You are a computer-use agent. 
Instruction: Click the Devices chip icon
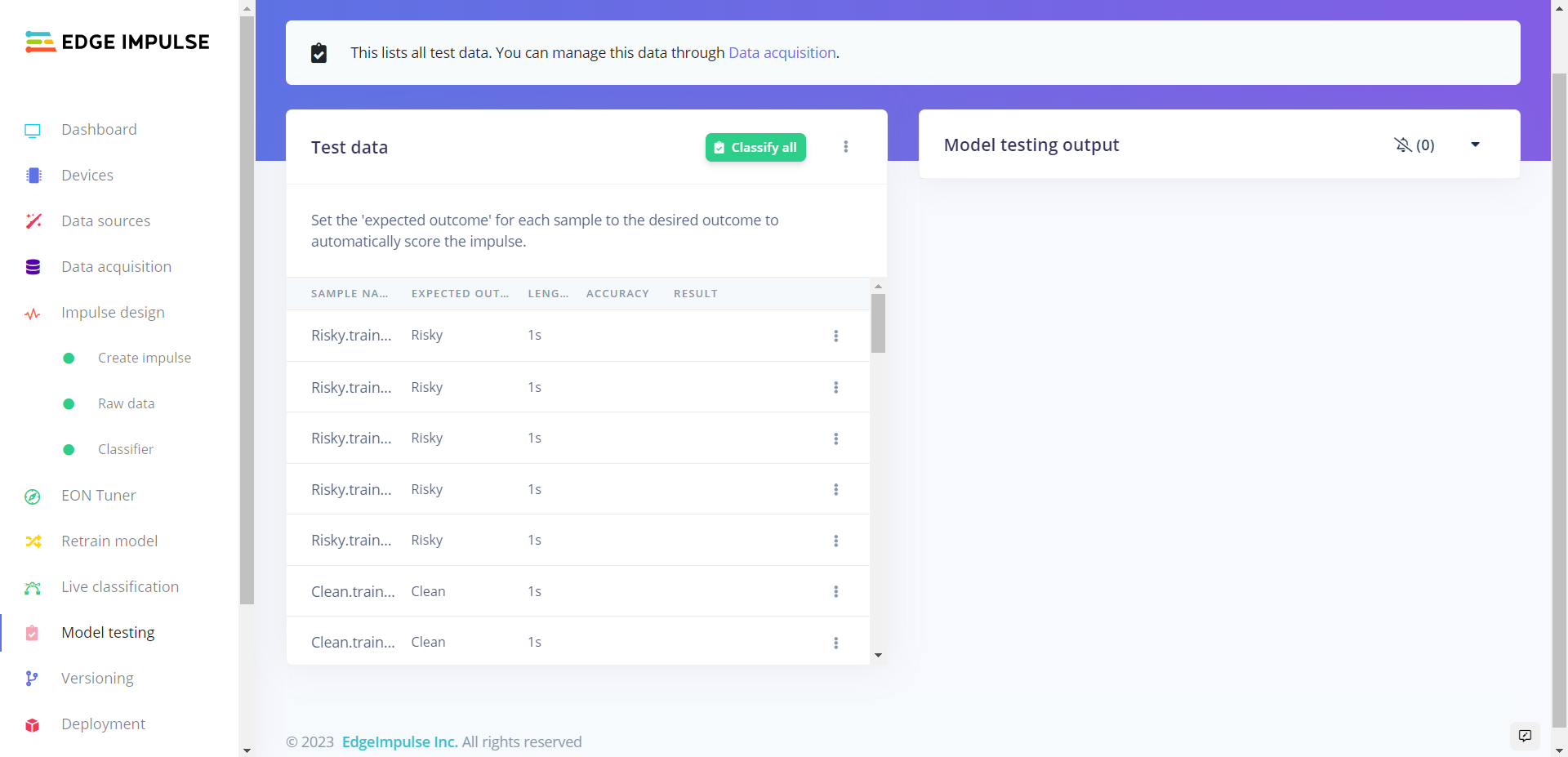pos(33,176)
